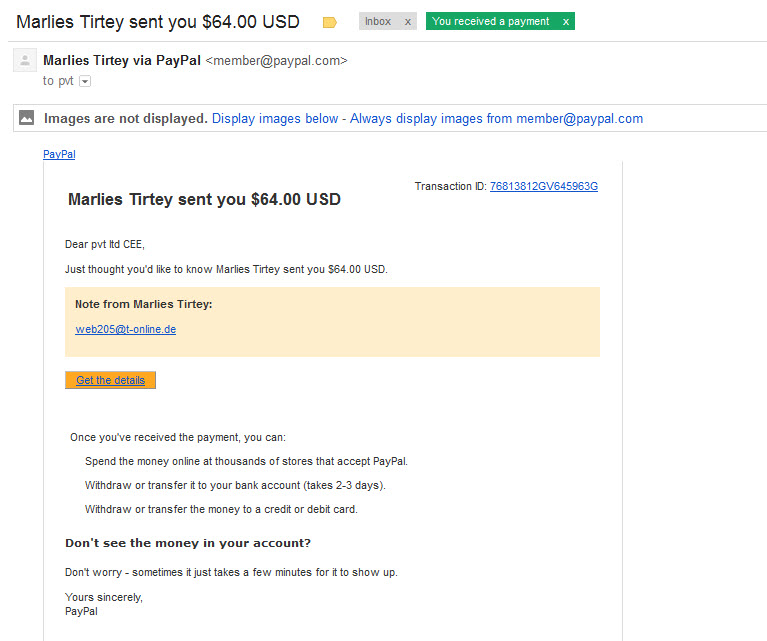Click 'Display images below' link
Viewport: 767px width, 641px height.
pyautogui.click(x=275, y=118)
